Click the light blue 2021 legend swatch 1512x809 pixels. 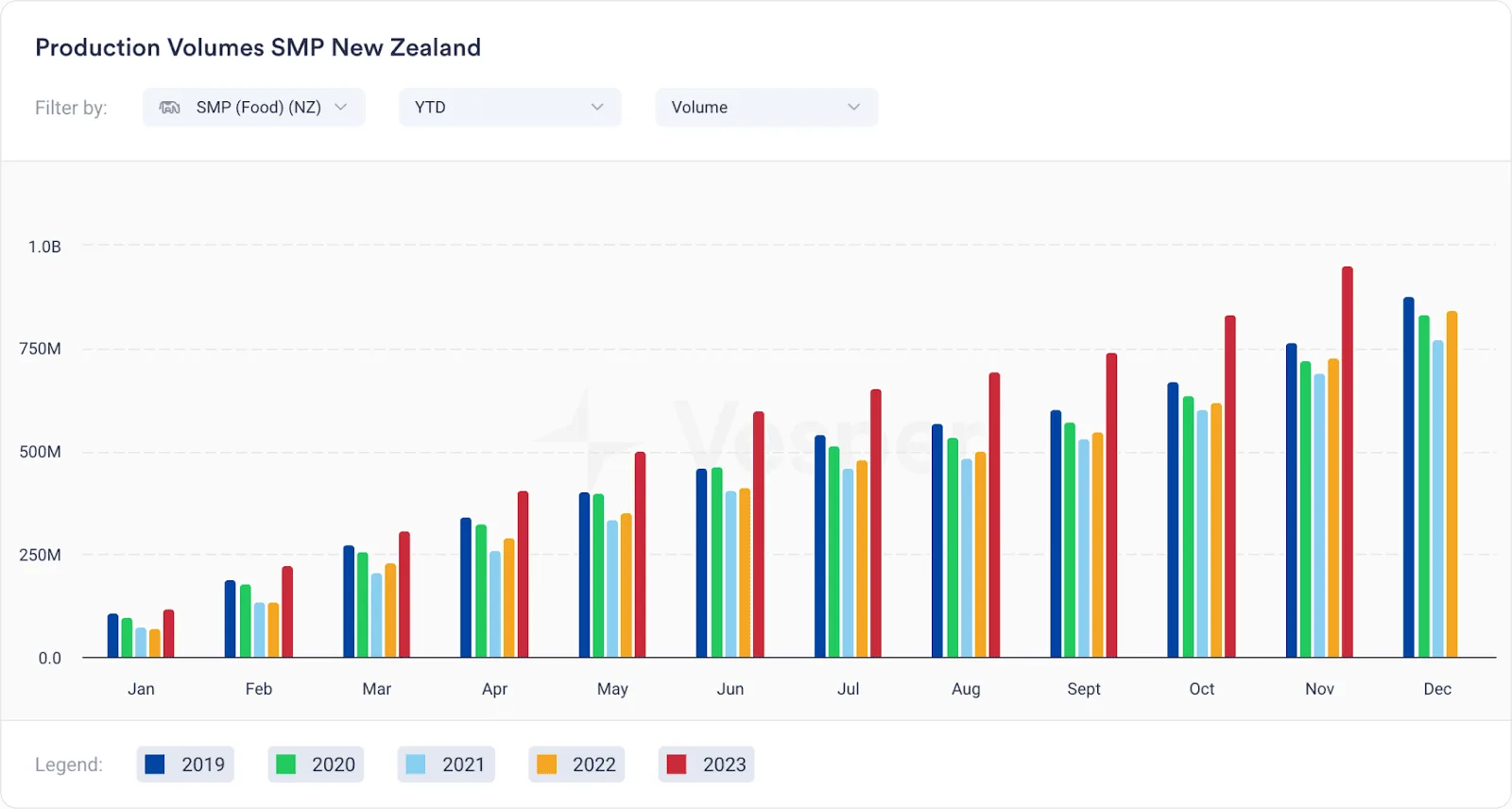pos(416,764)
